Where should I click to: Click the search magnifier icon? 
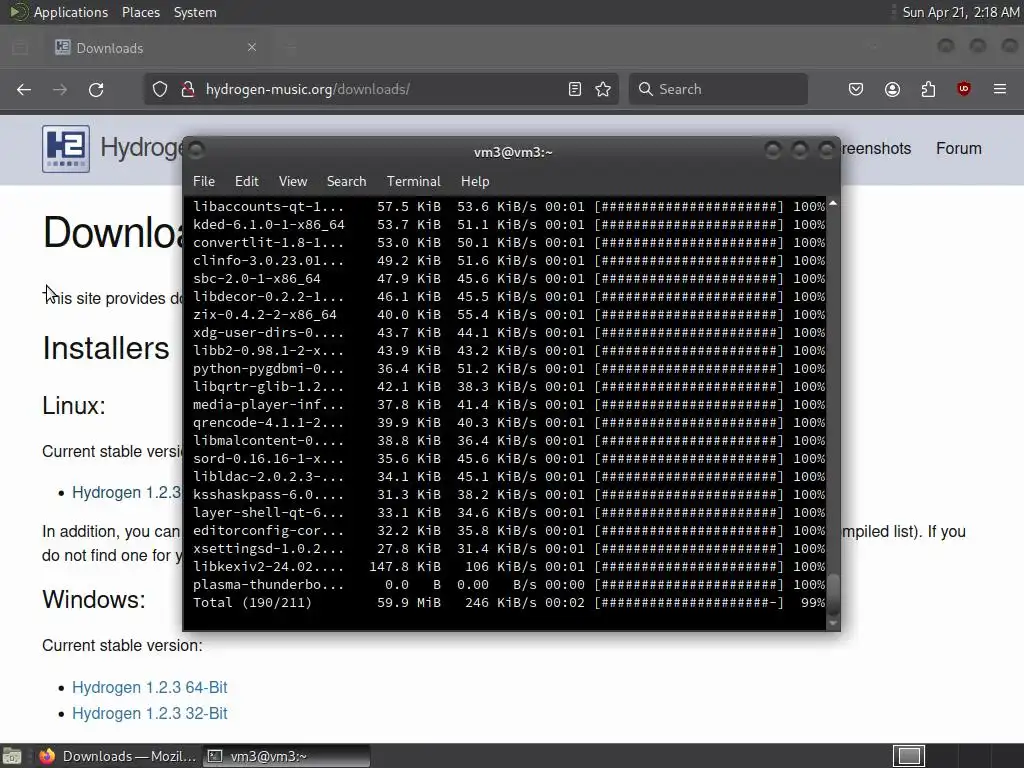coord(646,89)
